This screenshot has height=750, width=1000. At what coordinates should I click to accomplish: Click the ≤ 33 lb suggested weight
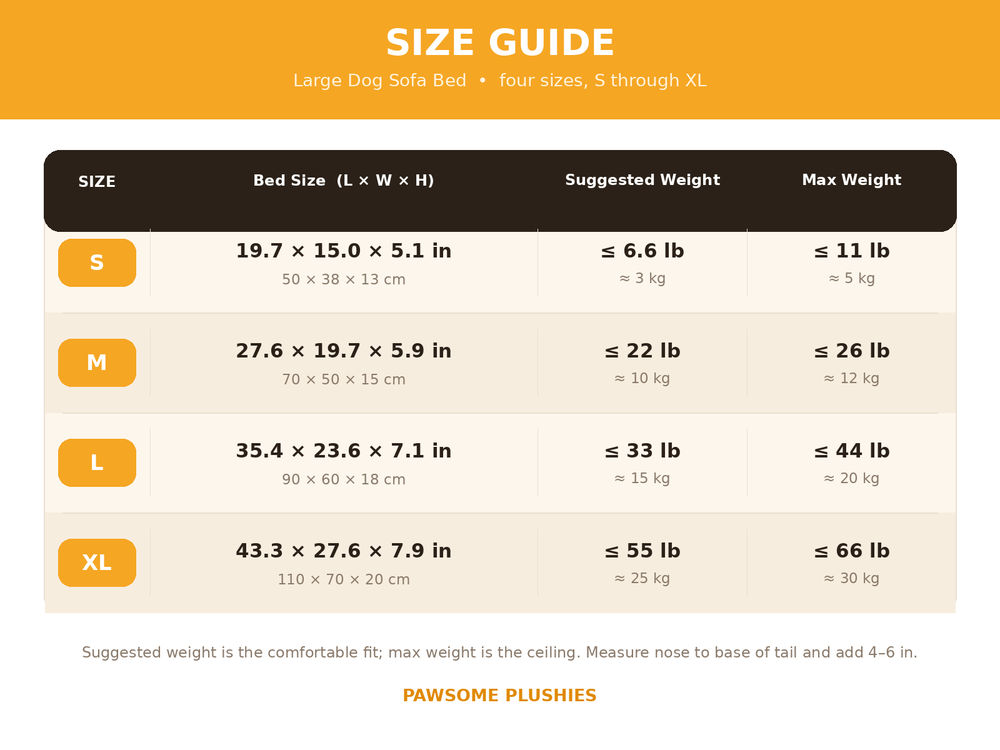[642, 451]
